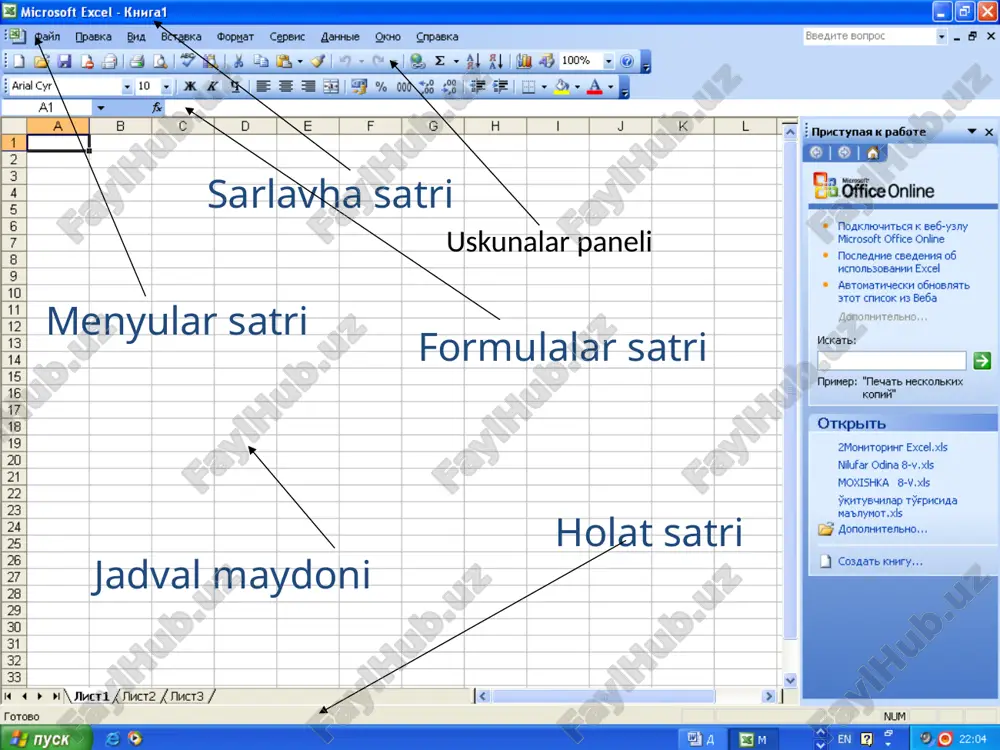Undo the last action icon
The image size is (1000, 750).
345,61
